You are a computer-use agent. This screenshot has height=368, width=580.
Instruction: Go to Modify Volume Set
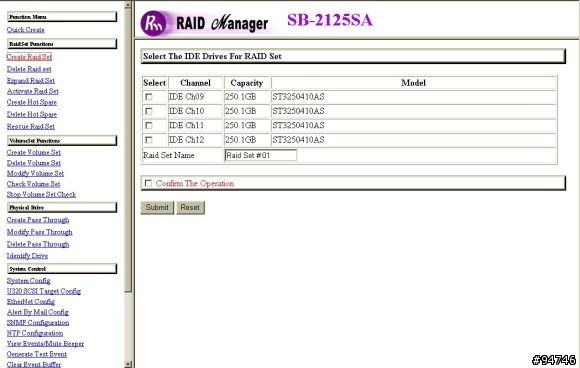[x=35, y=173]
